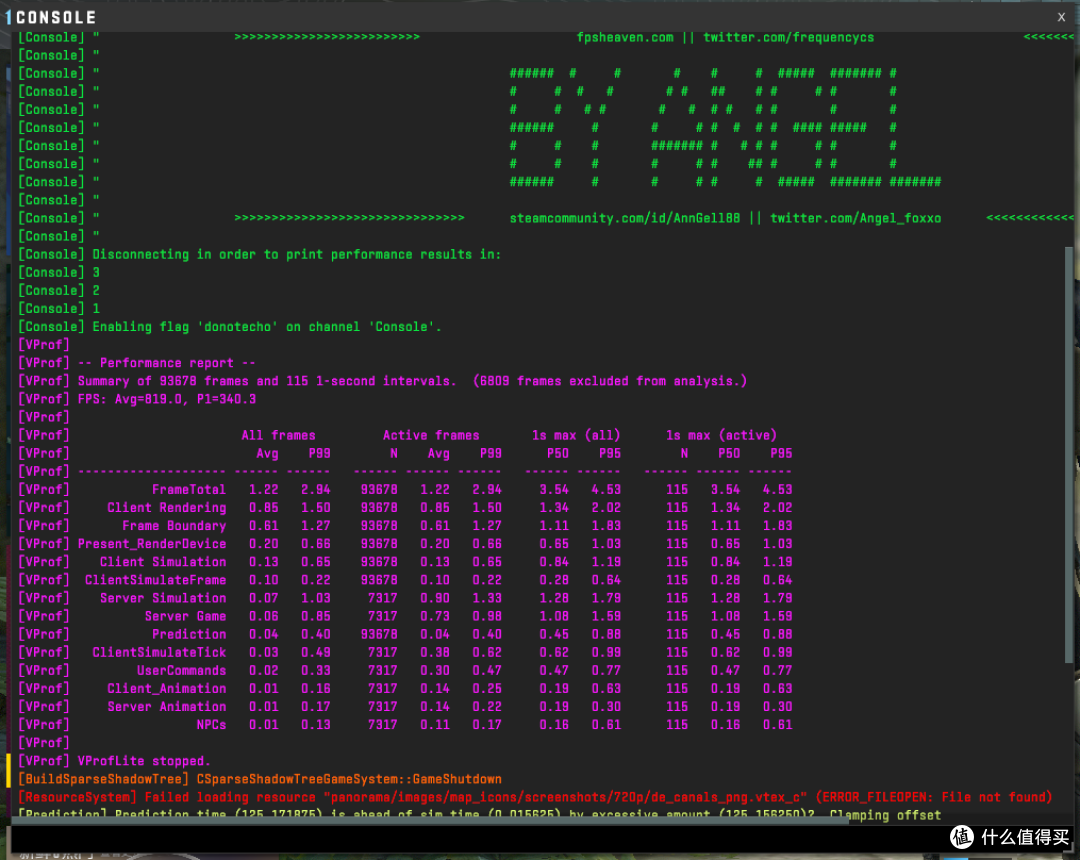Click the horizontal scrollbar at the console bottom
The width and height of the screenshot is (1080, 860).
pos(430,820)
